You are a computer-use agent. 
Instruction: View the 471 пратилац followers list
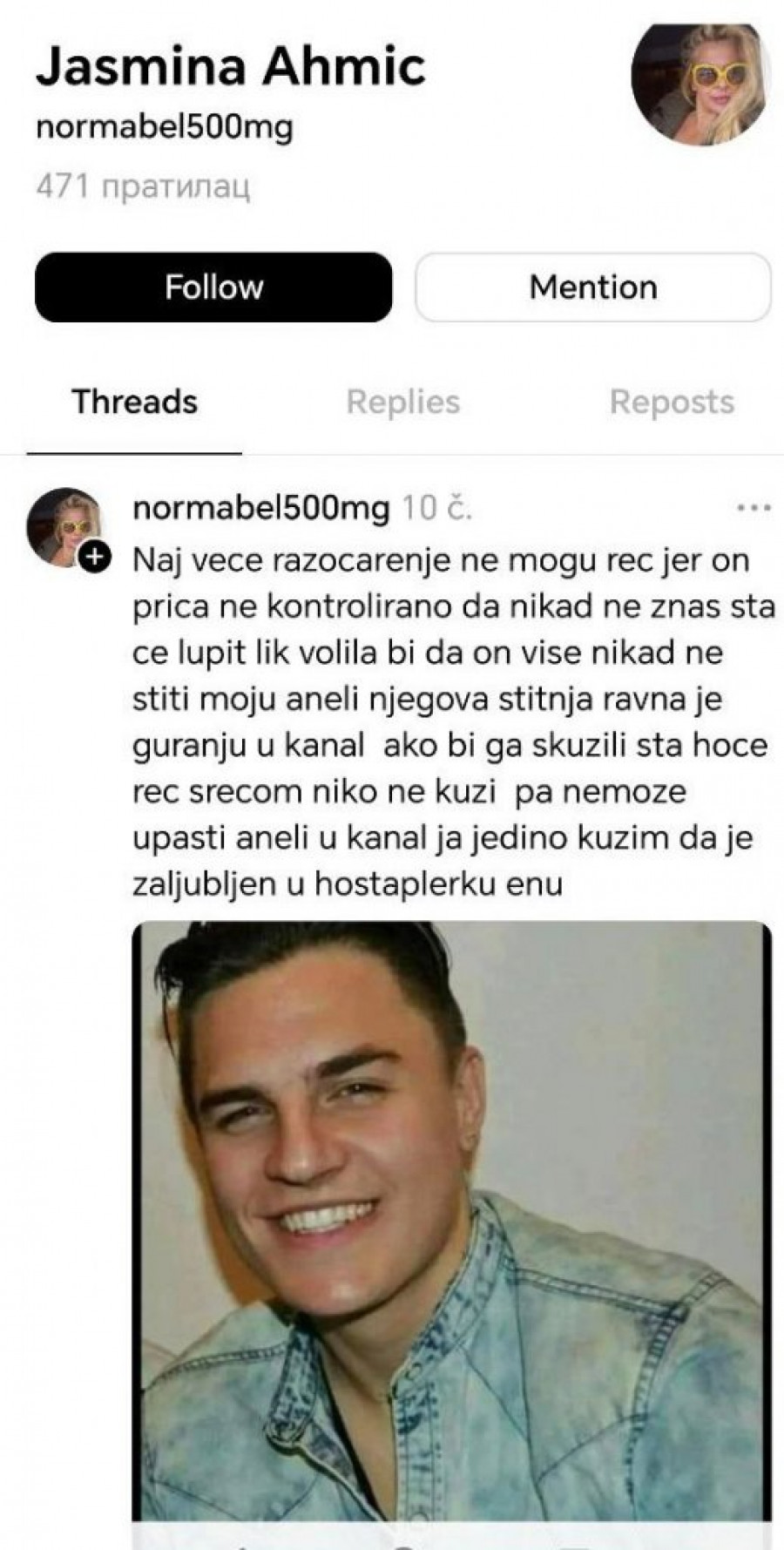click(144, 186)
